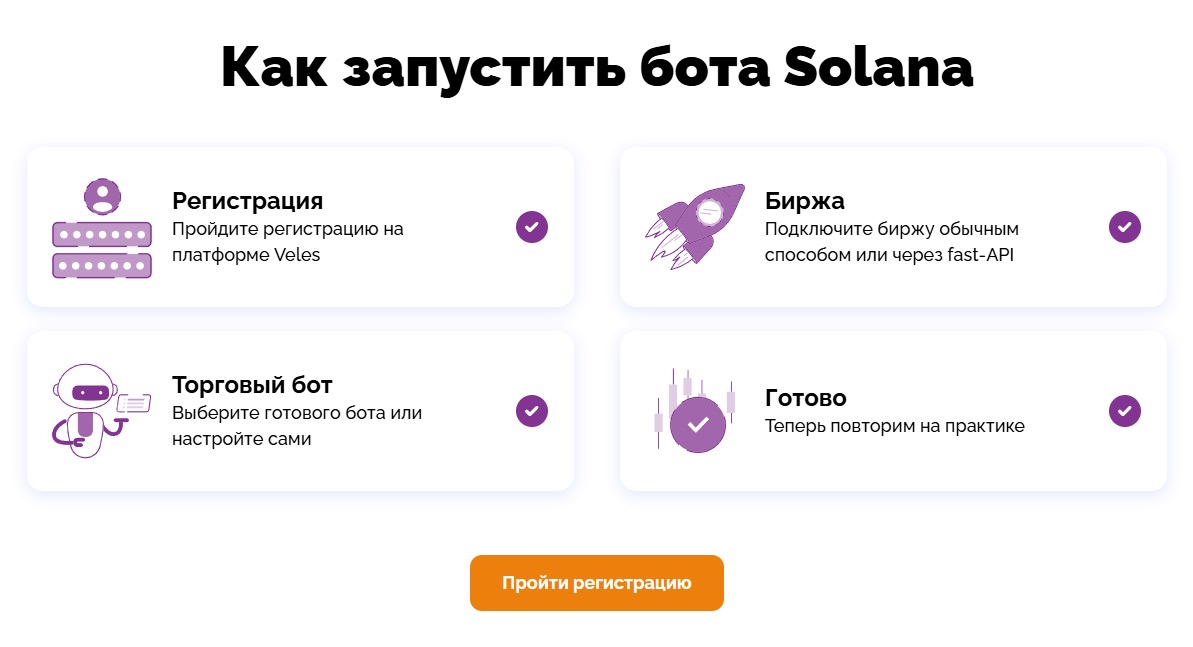Click the text Пройдите регистрацию на платформе Veles
Image resolution: width=1193 pixels, height=647 pixels.
pos(288,242)
